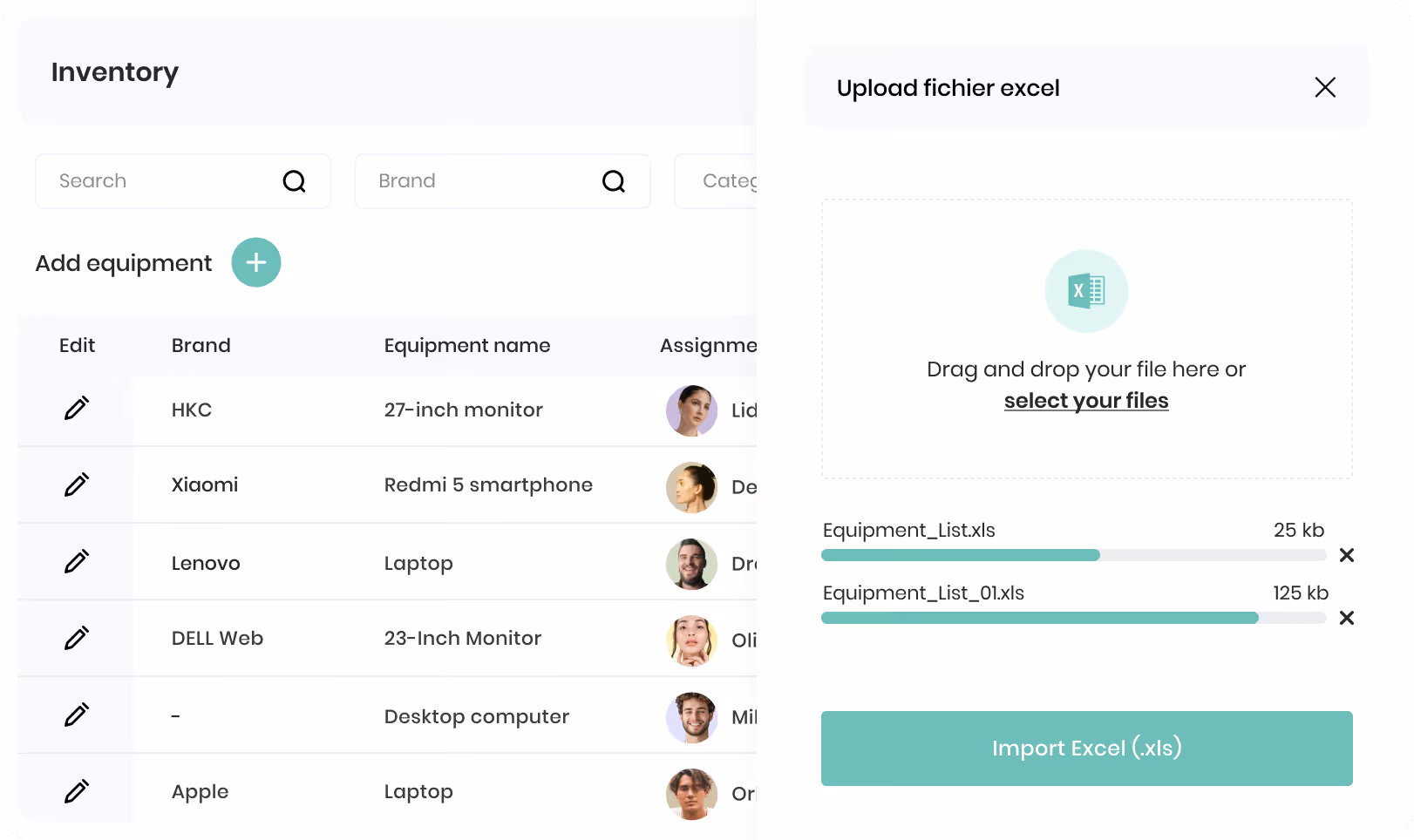Edit the Xiaomi Redmi 5 smartphone row

77,484
